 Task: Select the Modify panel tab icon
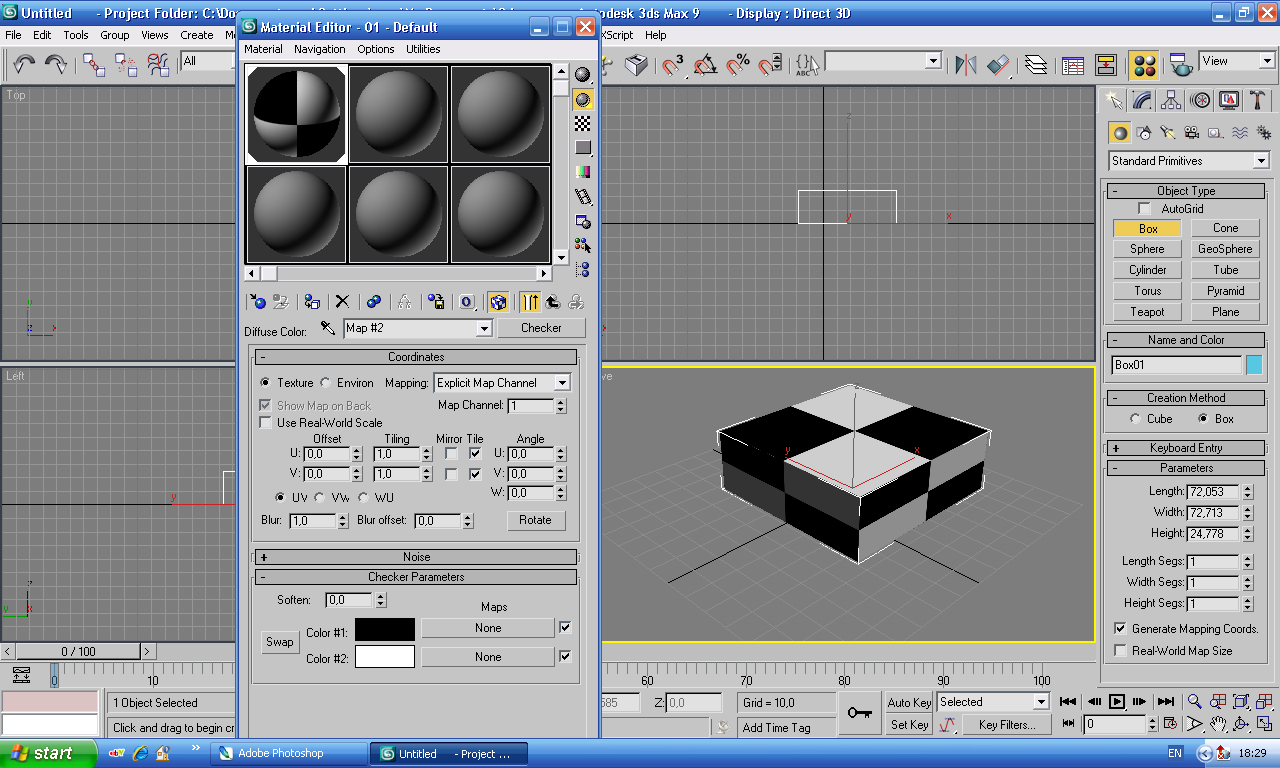point(1141,100)
